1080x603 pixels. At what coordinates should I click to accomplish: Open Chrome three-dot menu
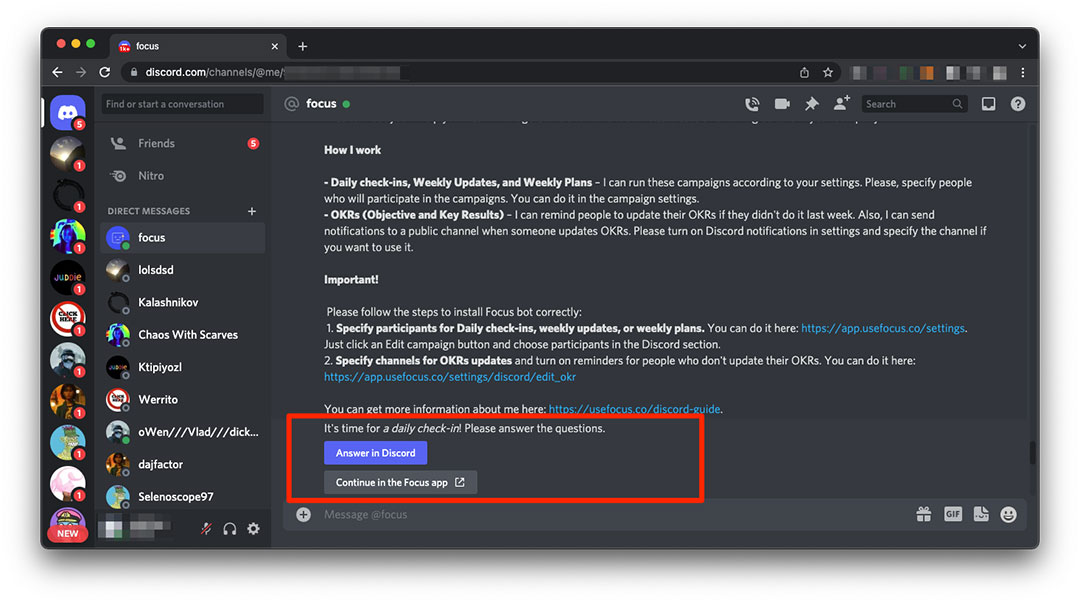coord(1023,72)
